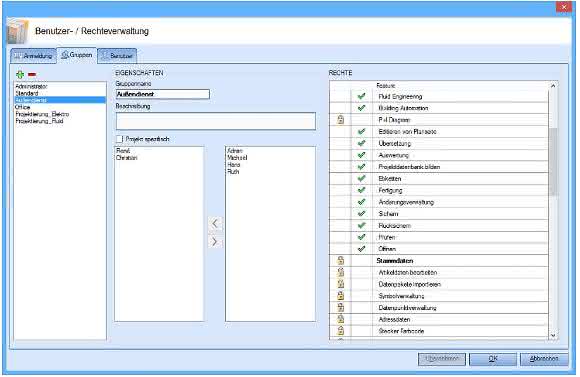Image resolution: width=580 pixels, height=377 pixels.
Task: Toggle the Etiketten checkmark
Action: coord(361,178)
